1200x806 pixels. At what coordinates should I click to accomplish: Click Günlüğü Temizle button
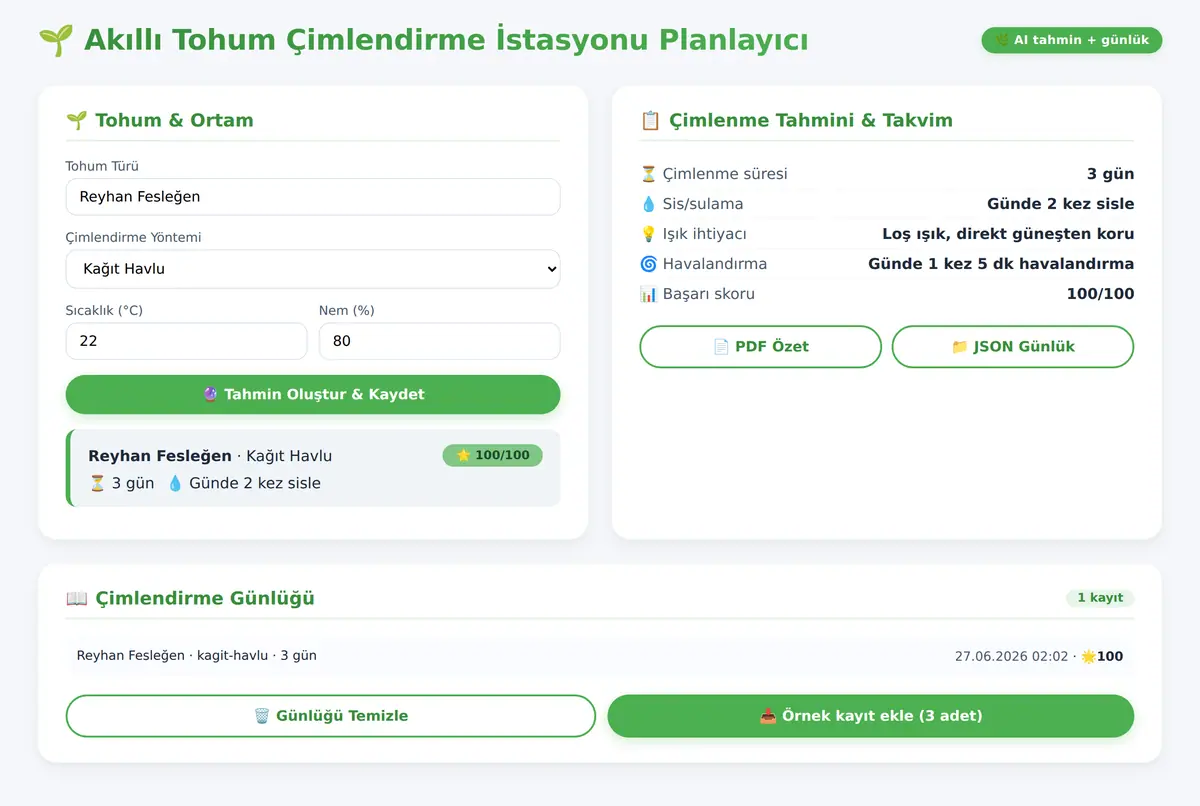coord(331,716)
